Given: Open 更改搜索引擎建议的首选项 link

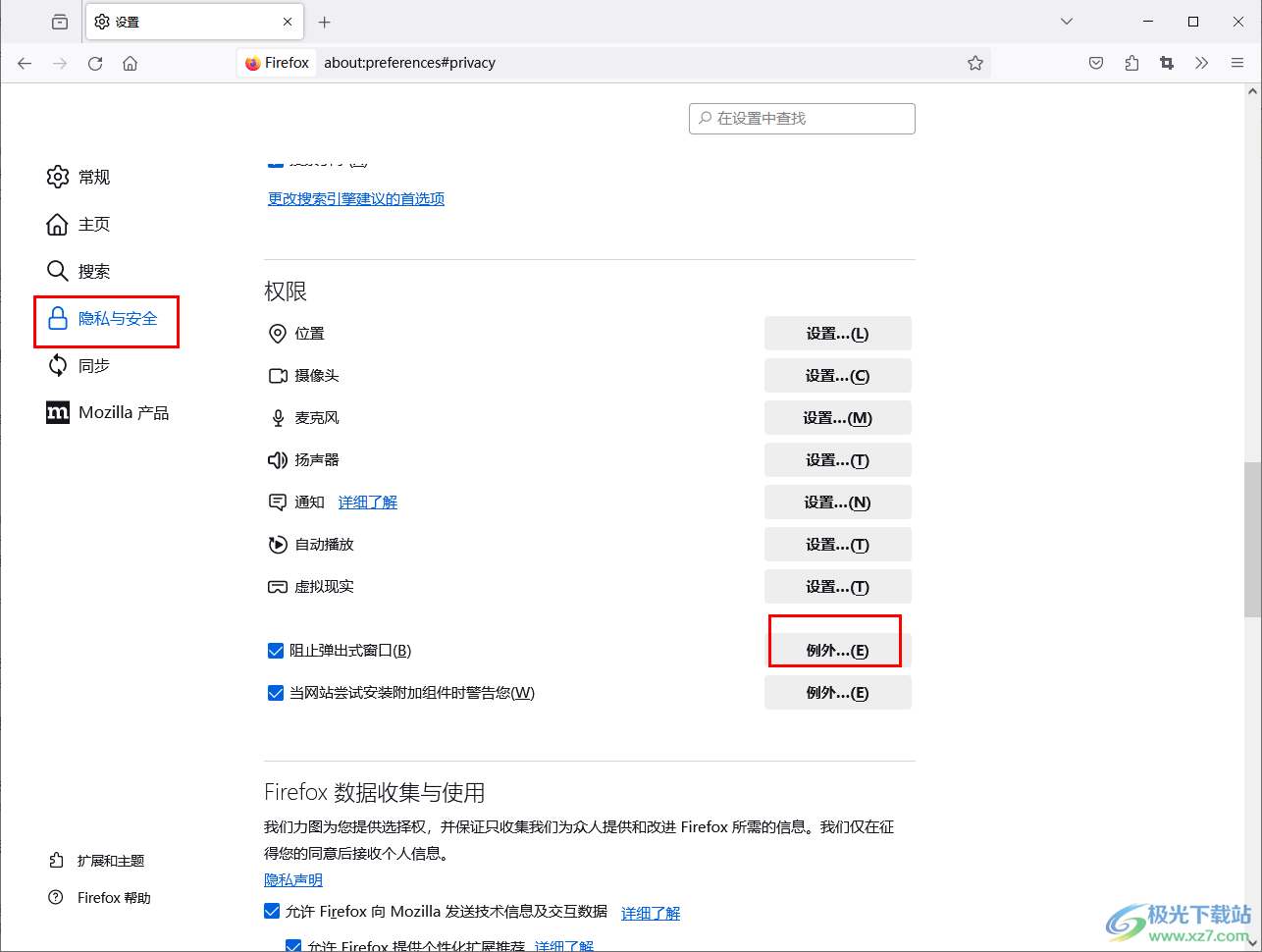Looking at the screenshot, I should click(356, 199).
